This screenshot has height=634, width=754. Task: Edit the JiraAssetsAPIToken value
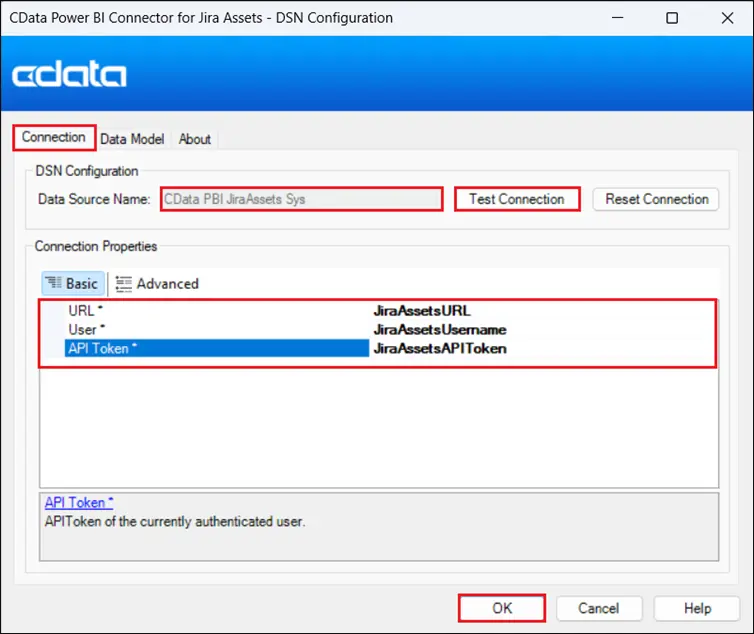[x=440, y=348]
